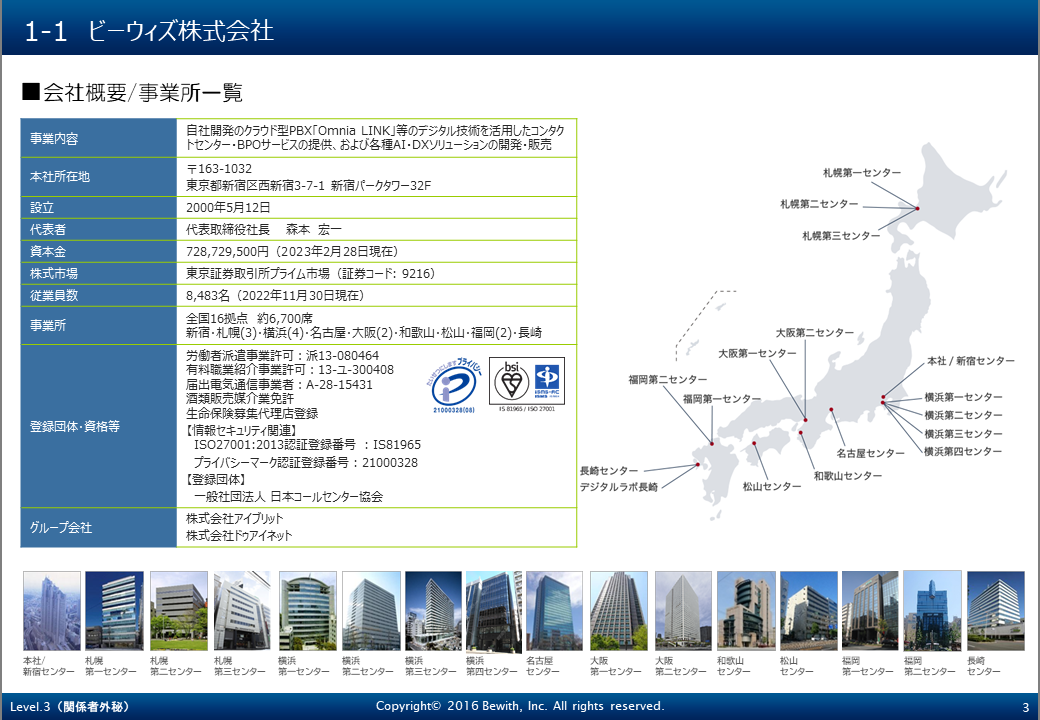Select the 札幌第一センター map label

[x=862, y=173]
